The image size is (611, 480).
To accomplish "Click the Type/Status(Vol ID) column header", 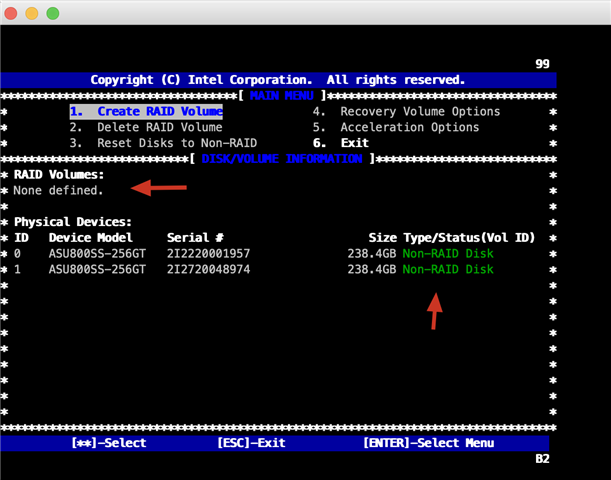I will tap(469, 238).
